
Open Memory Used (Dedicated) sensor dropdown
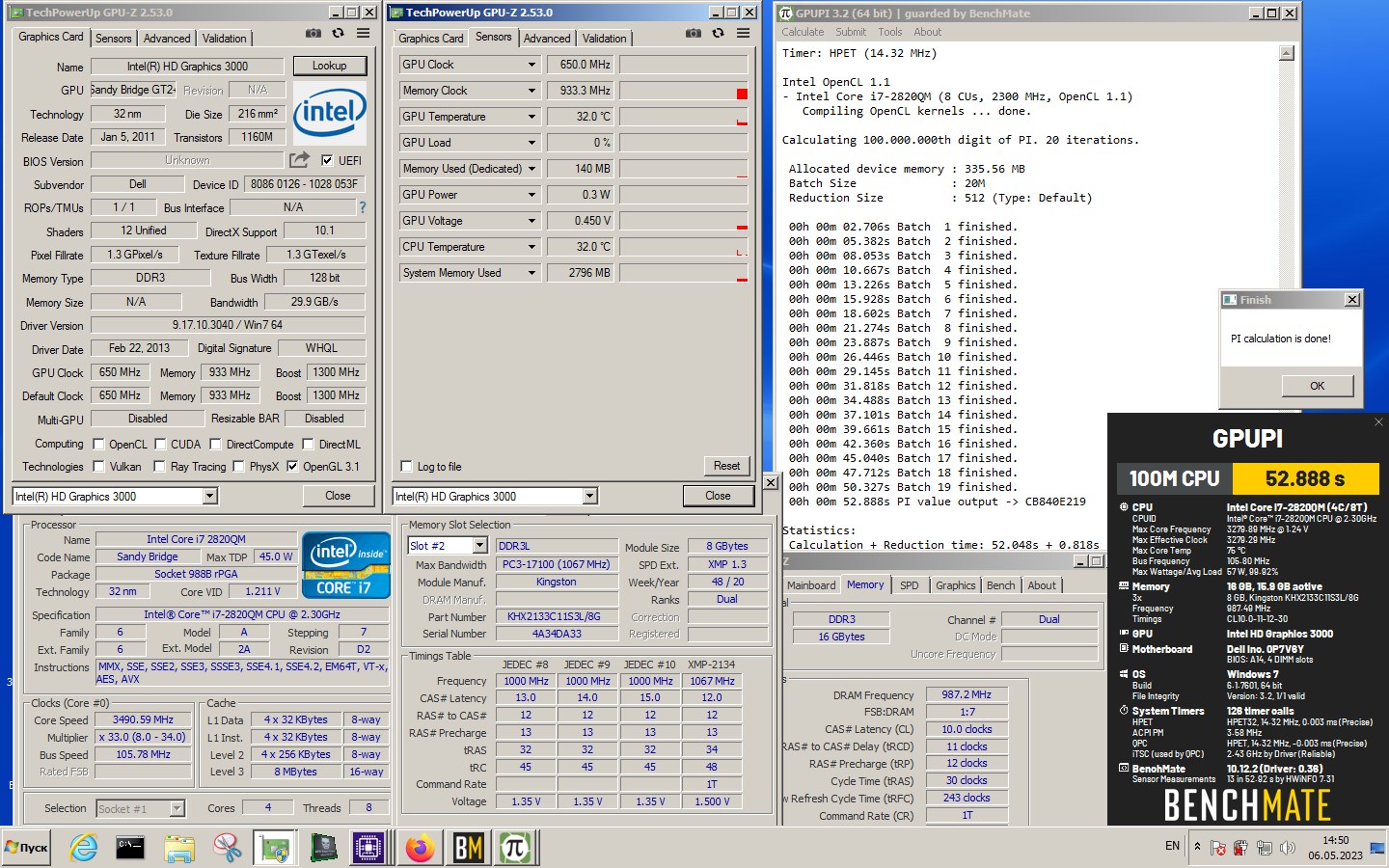[531, 169]
